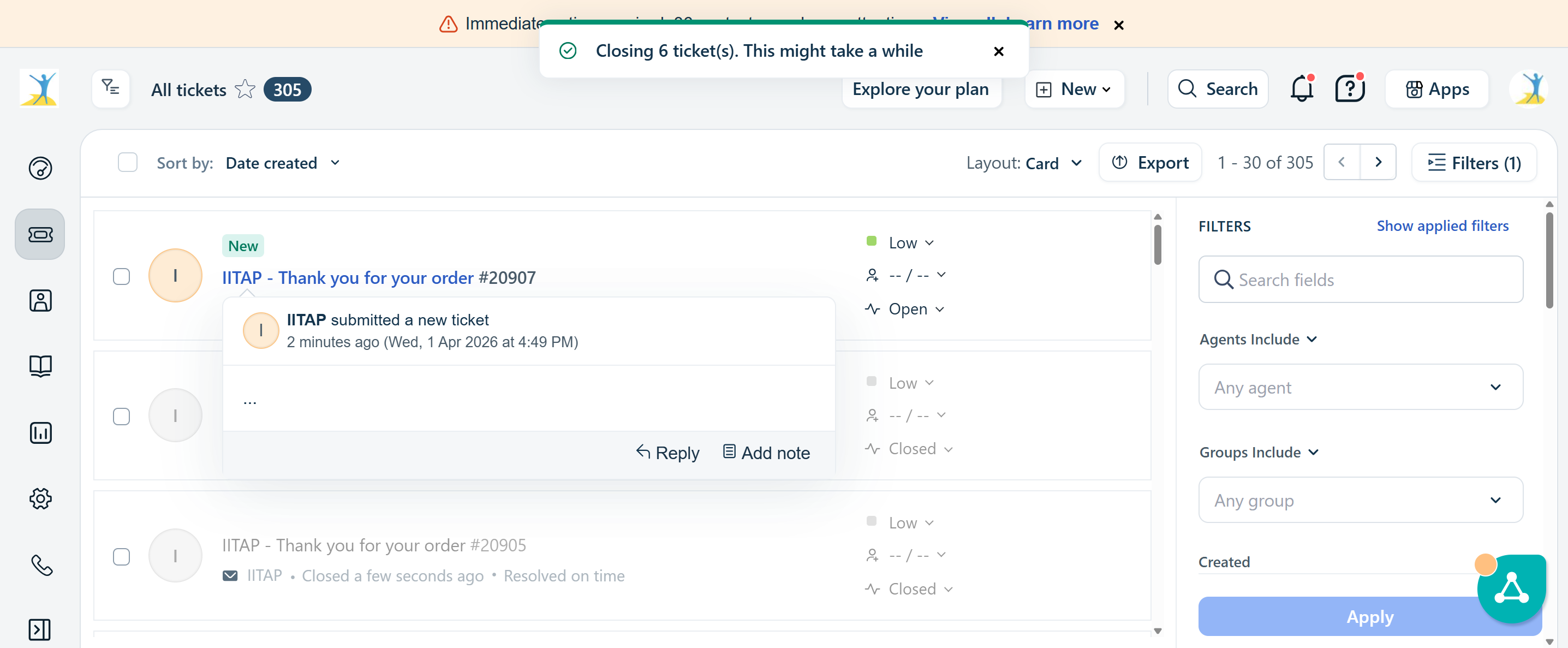Open the Phone icon in sidebar
Screen dimensions: 1568x648
coord(41,565)
